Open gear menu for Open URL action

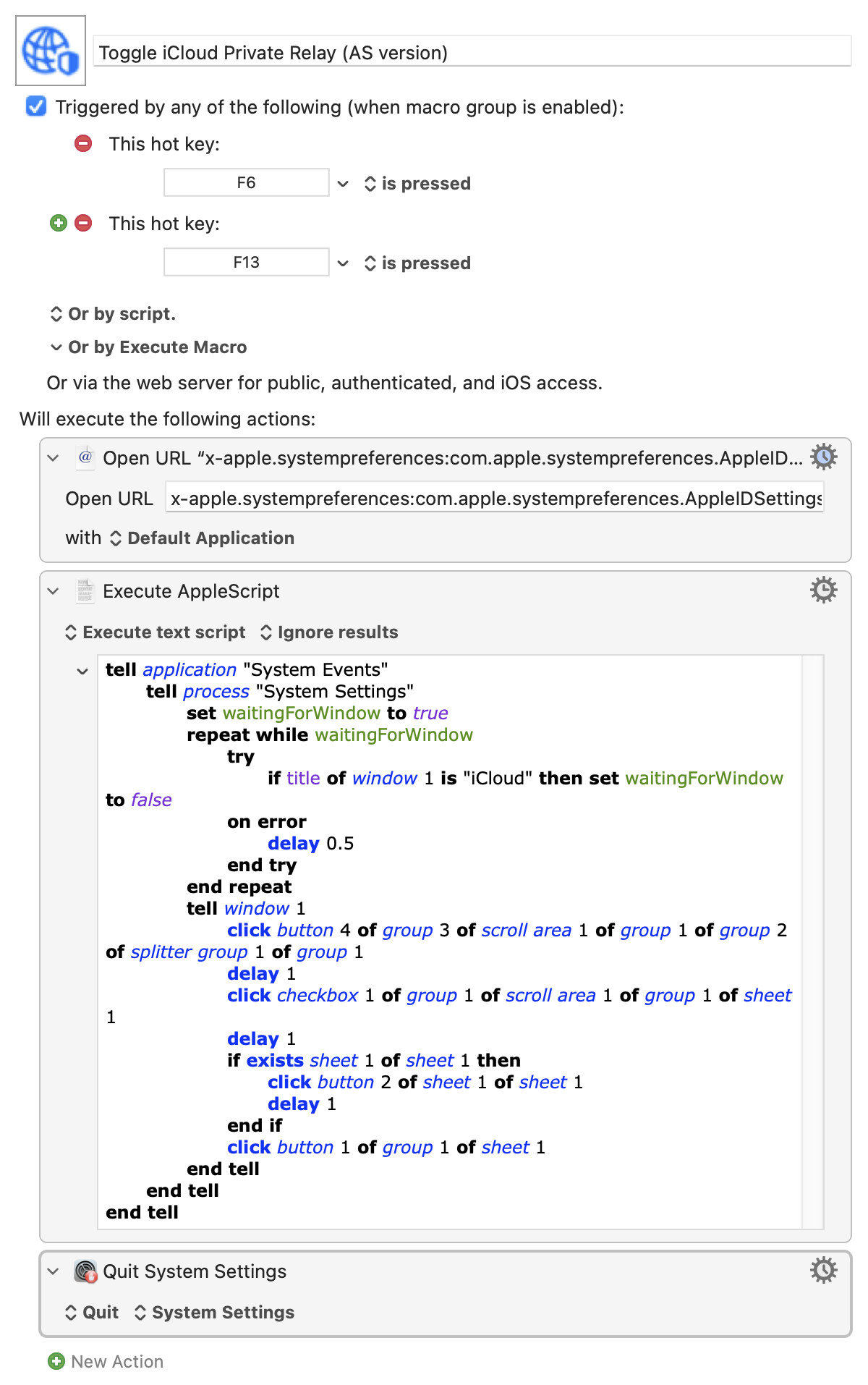[823, 457]
